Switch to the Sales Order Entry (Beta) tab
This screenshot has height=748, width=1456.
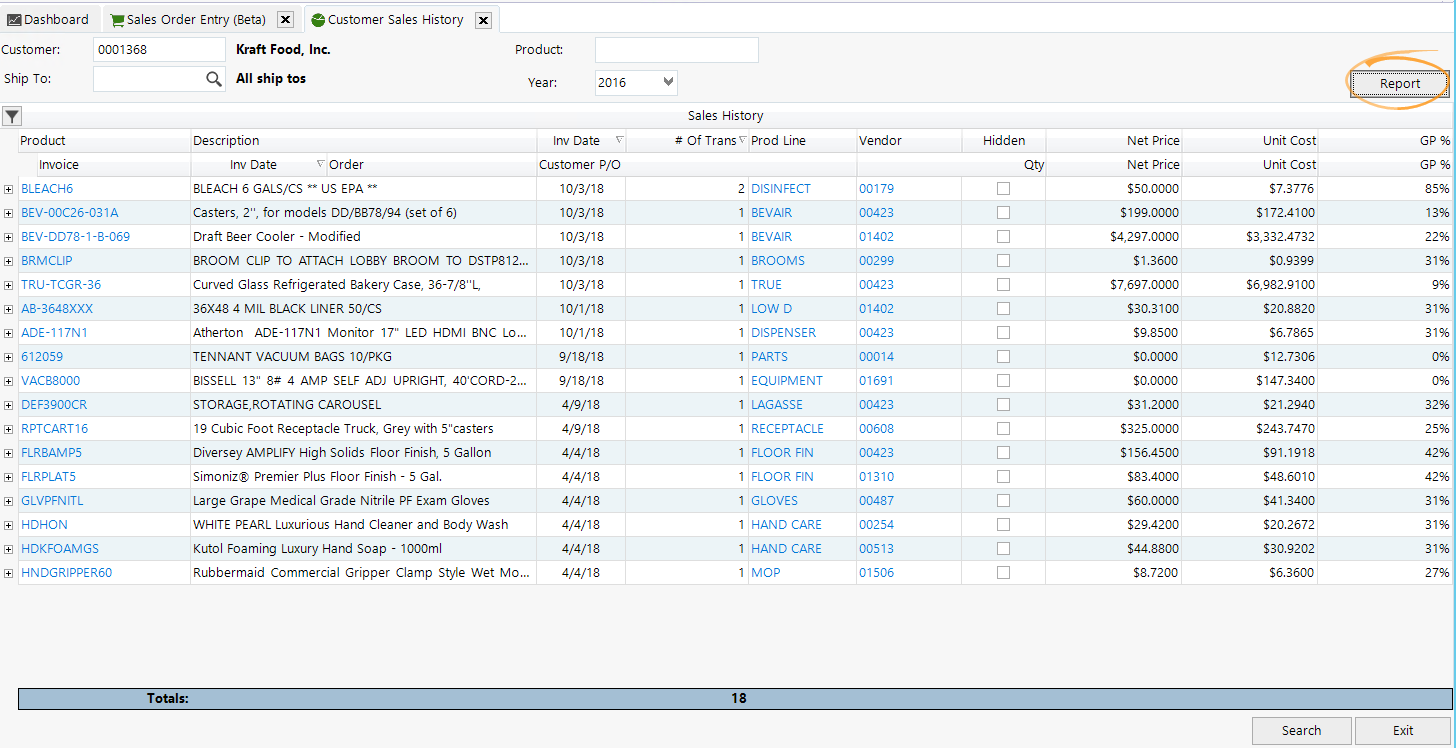(x=197, y=19)
